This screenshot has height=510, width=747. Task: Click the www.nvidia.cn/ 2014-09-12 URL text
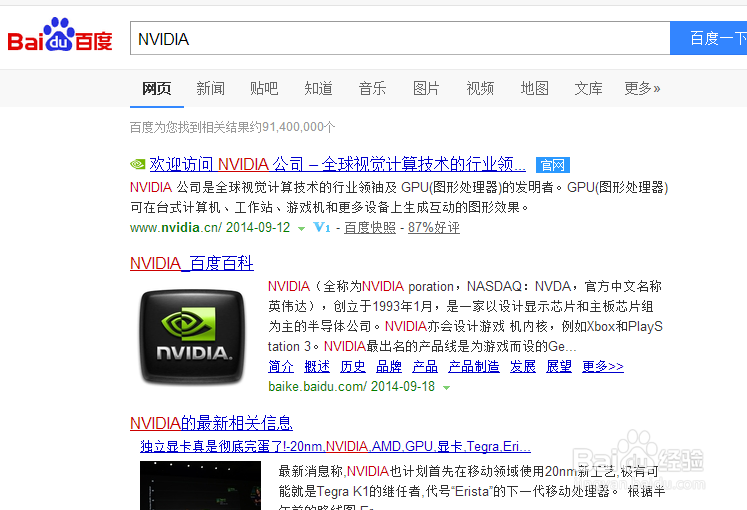point(210,228)
